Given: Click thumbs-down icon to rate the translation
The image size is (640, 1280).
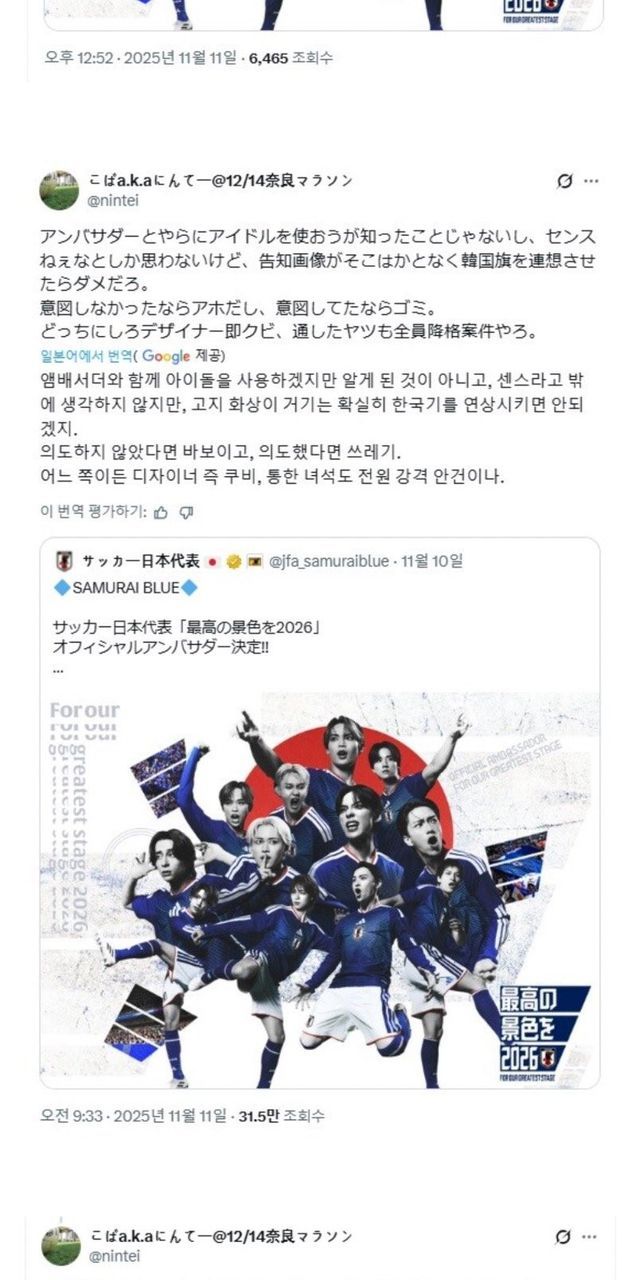Looking at the screenshot, I should 186,512.
